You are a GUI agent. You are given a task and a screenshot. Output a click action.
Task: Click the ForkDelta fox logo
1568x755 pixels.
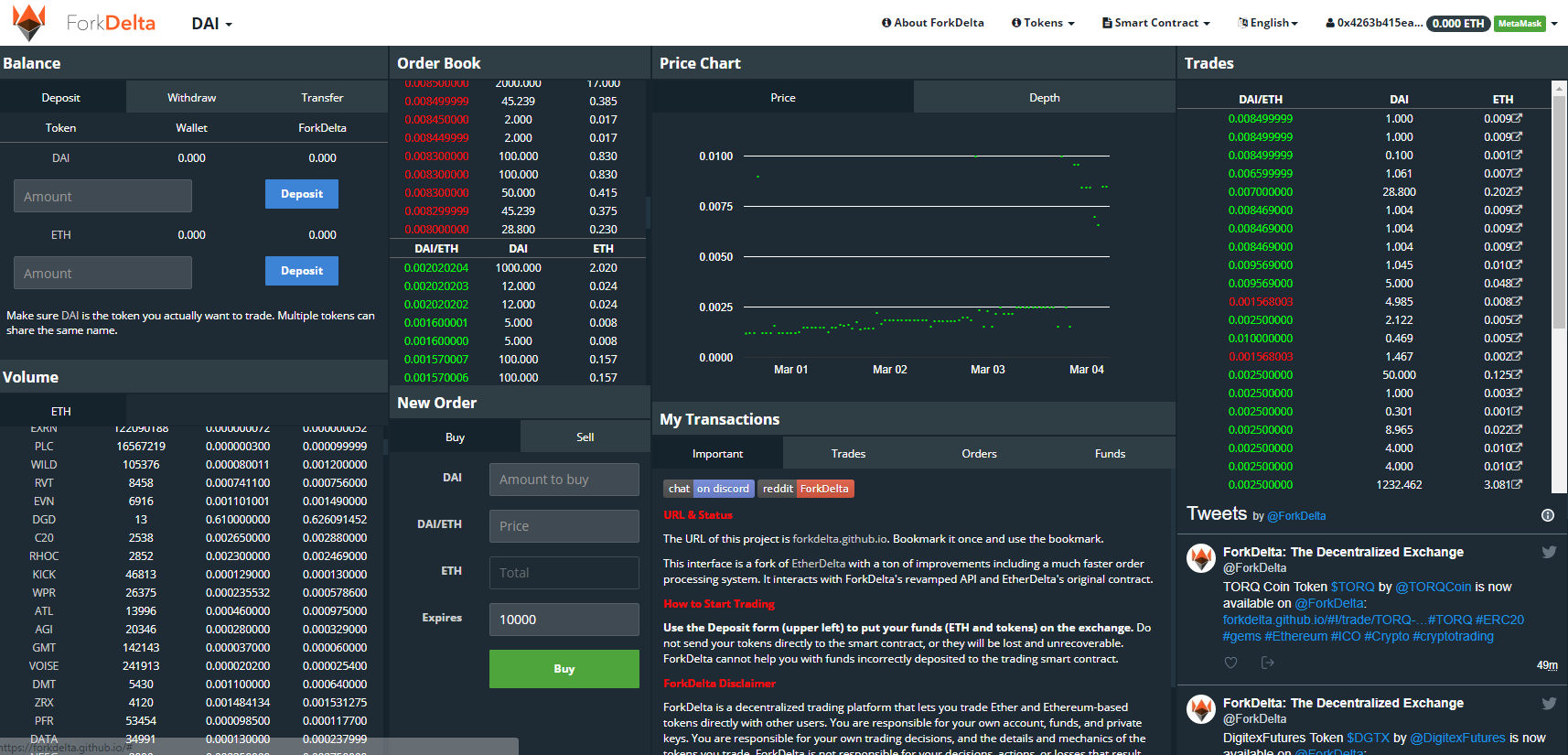pos(29,22)
